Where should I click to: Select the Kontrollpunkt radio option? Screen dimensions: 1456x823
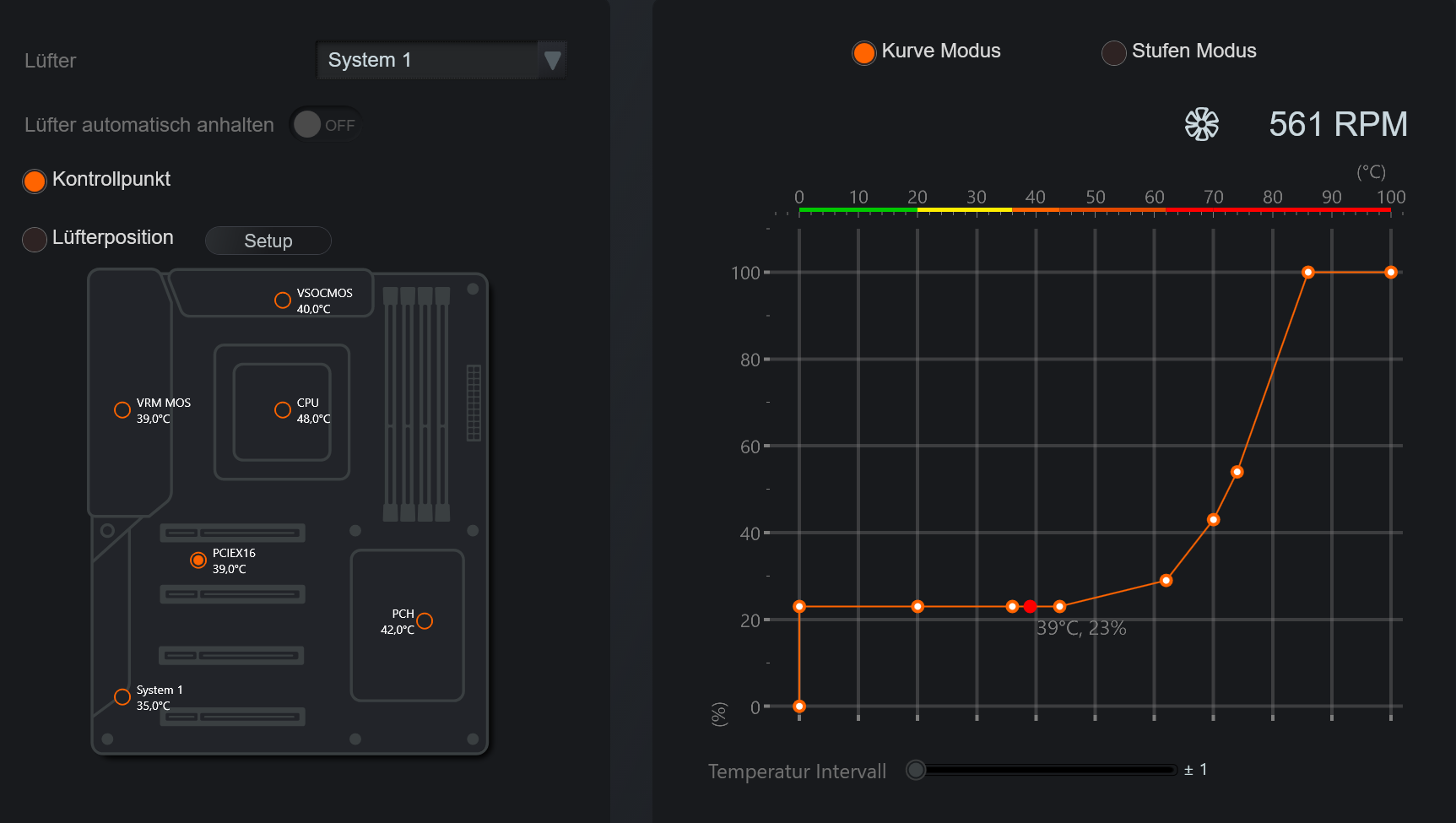[35, 181]
